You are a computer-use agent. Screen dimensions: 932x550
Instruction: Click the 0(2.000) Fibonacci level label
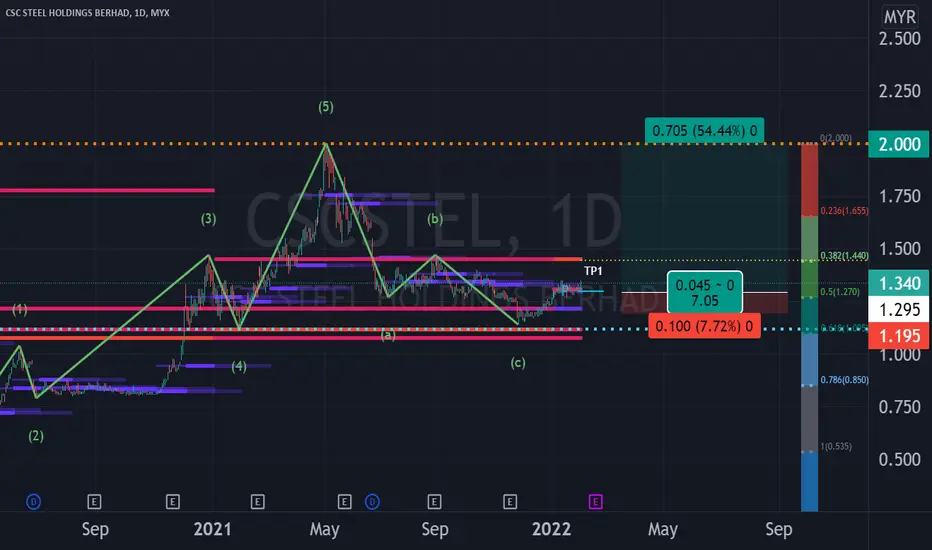pyautogui.click(x=836, y=138)
